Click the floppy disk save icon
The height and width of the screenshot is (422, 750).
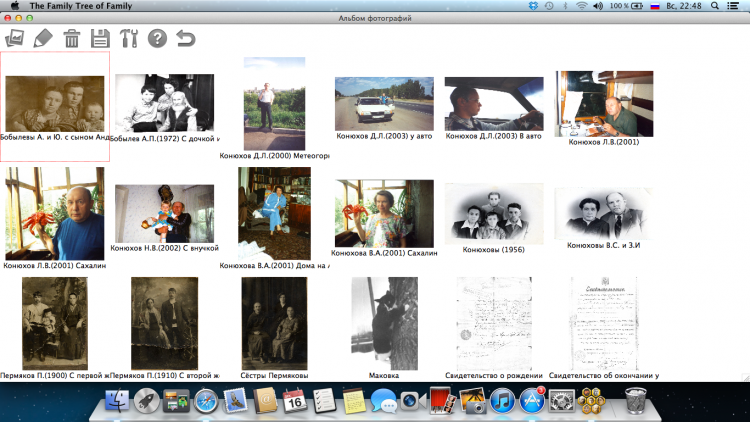click(x=100, y=38)
